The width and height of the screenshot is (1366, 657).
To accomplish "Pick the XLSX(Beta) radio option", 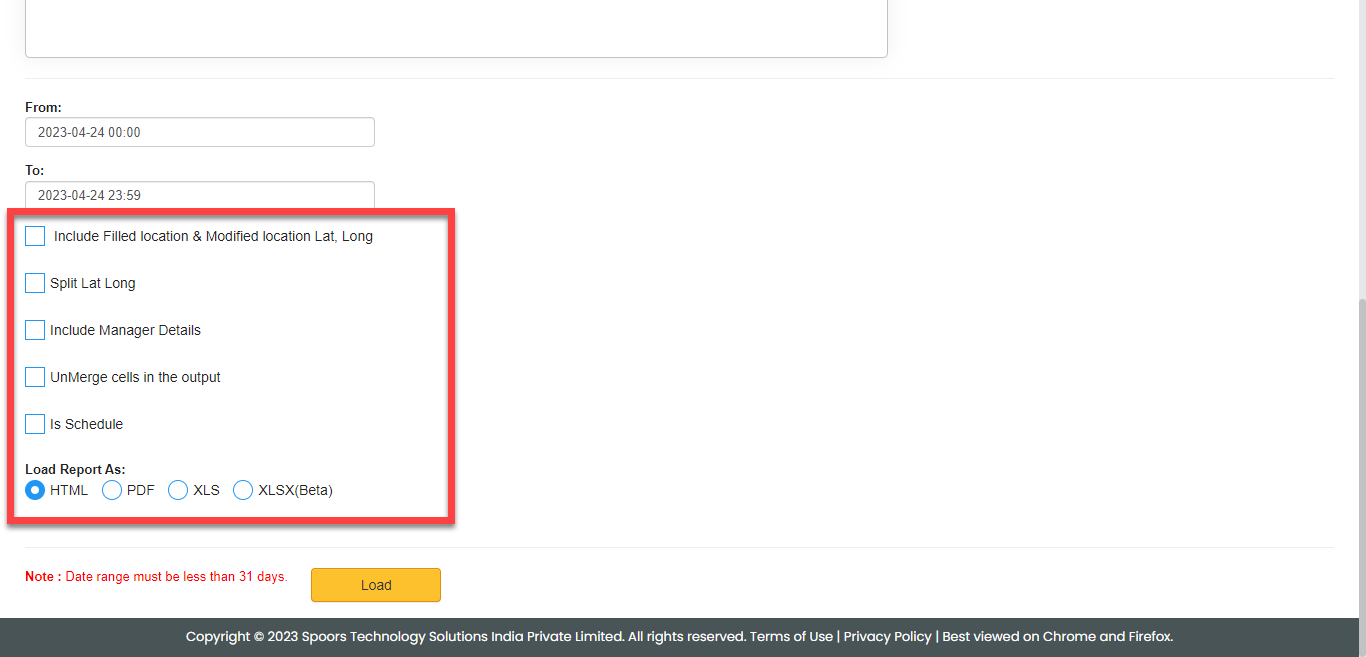I will point(243,490).
